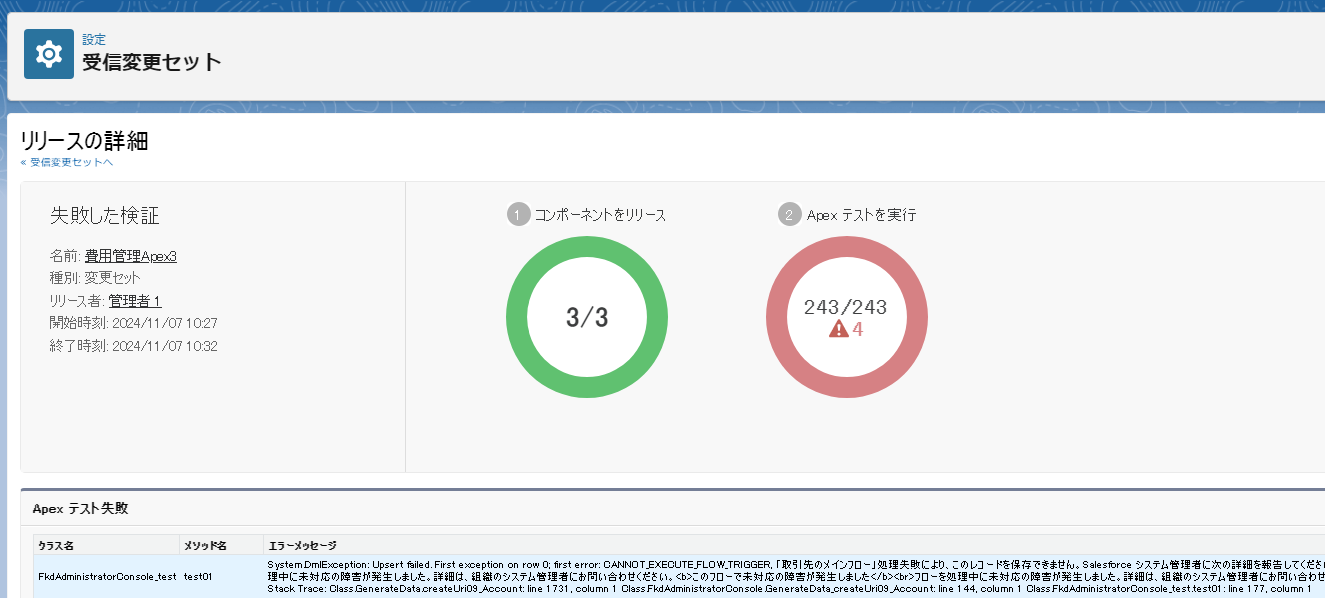Image resolution: width=1325 pixels, height=598 pixels.
Task: Click the Apex テスト失敗 section header
Action: click(80, 508)
